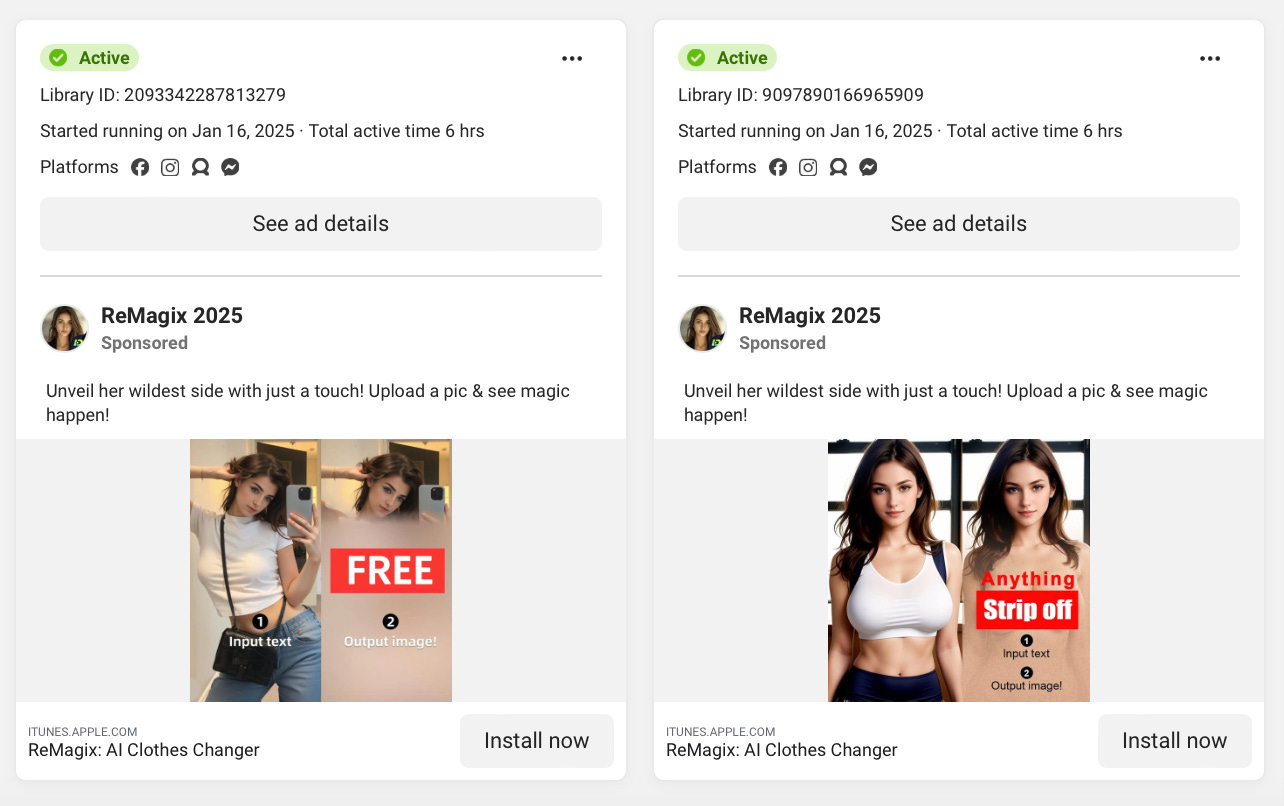Open ReMagix 2025 page name in left ad
This screenshot has width=1284, height=806.
(172, 316)
